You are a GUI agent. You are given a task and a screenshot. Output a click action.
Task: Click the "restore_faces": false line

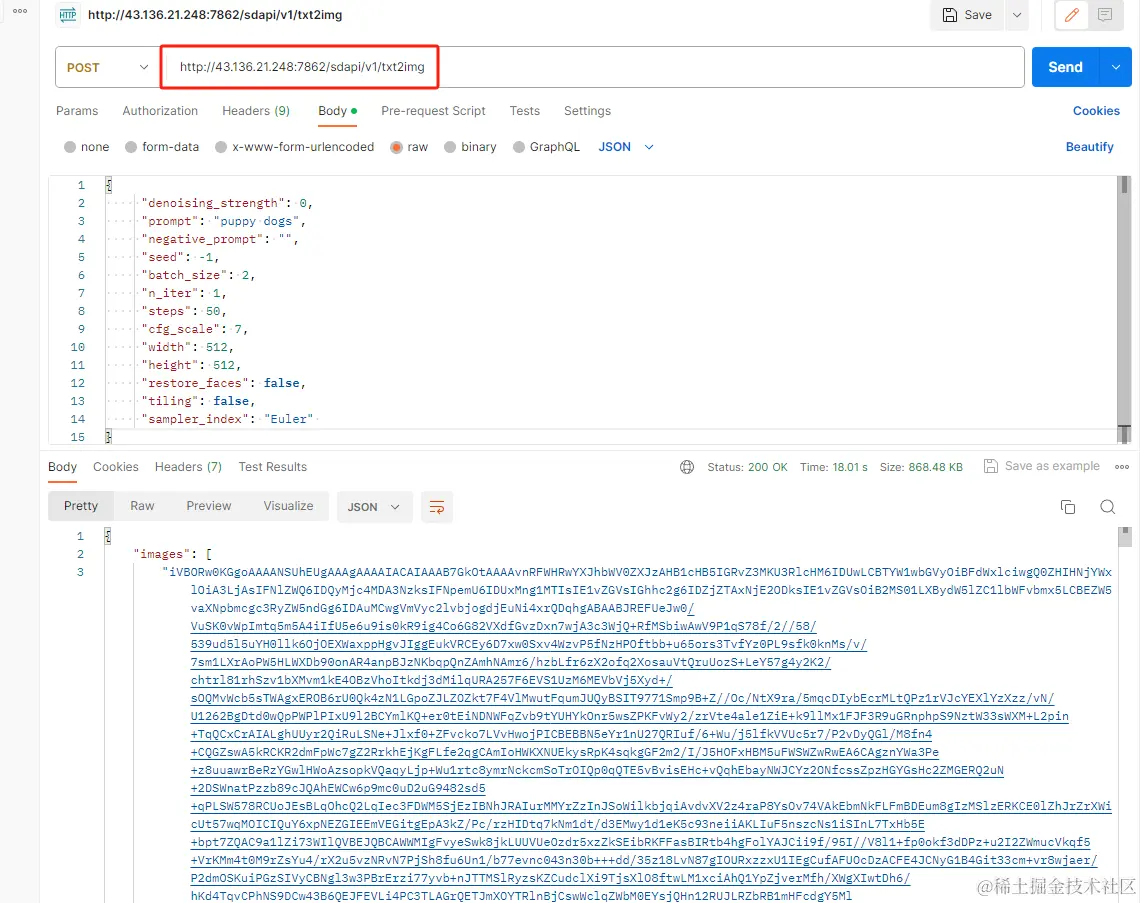224,383
